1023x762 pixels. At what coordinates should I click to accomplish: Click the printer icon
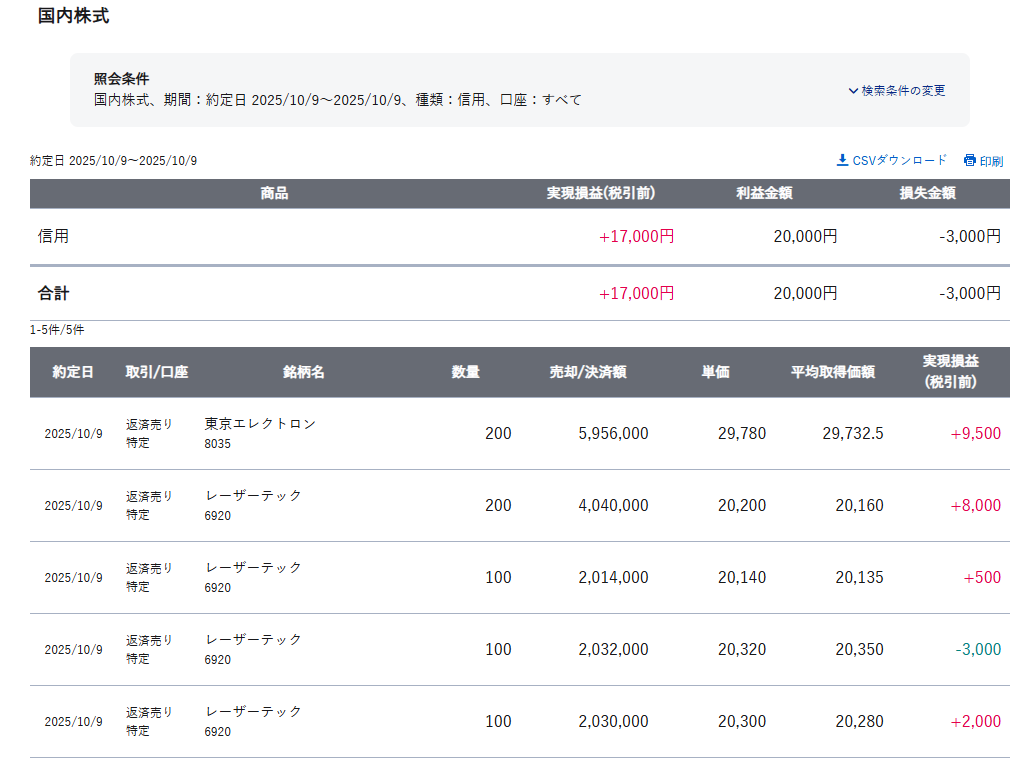click(969, 161)
